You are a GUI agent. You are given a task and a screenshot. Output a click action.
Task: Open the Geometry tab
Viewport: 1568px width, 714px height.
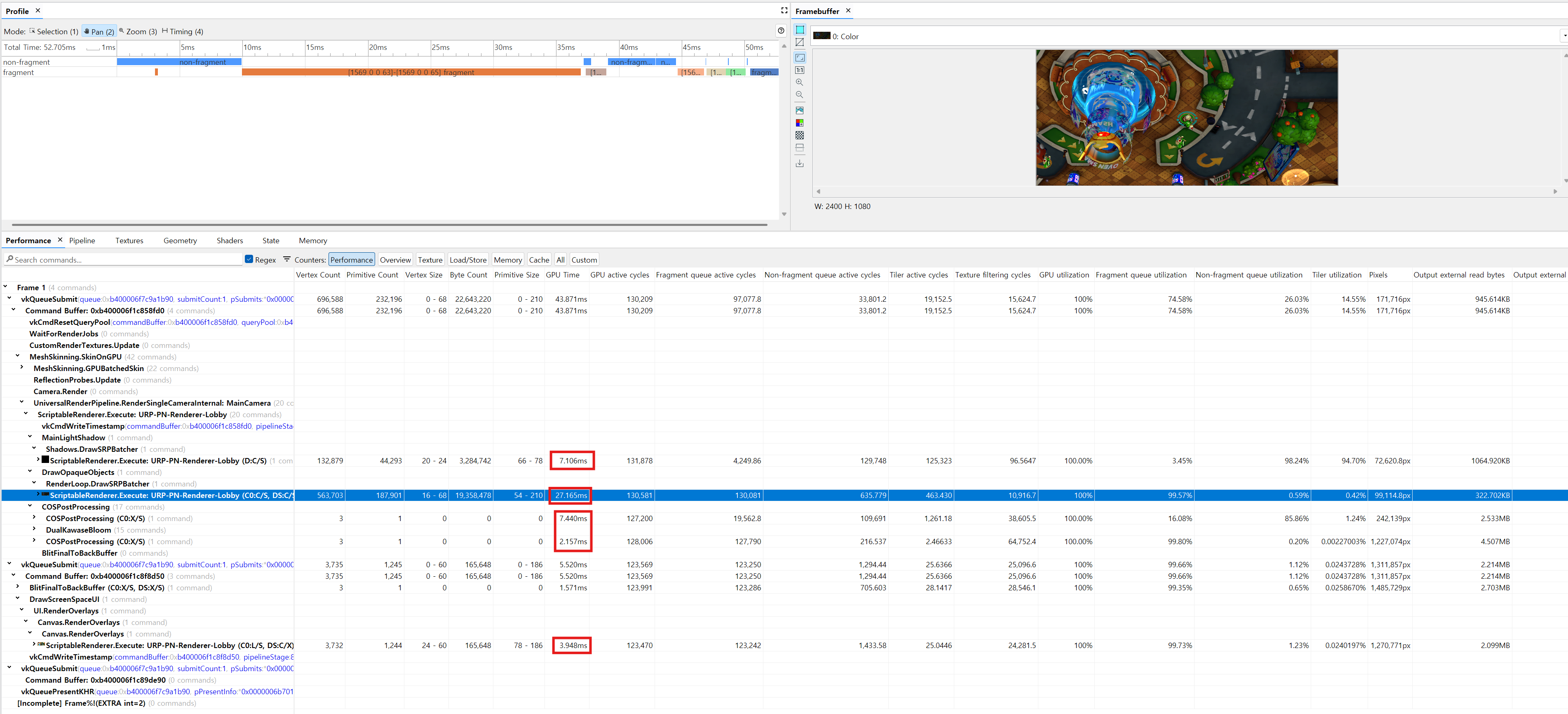[x=180, y=240]
